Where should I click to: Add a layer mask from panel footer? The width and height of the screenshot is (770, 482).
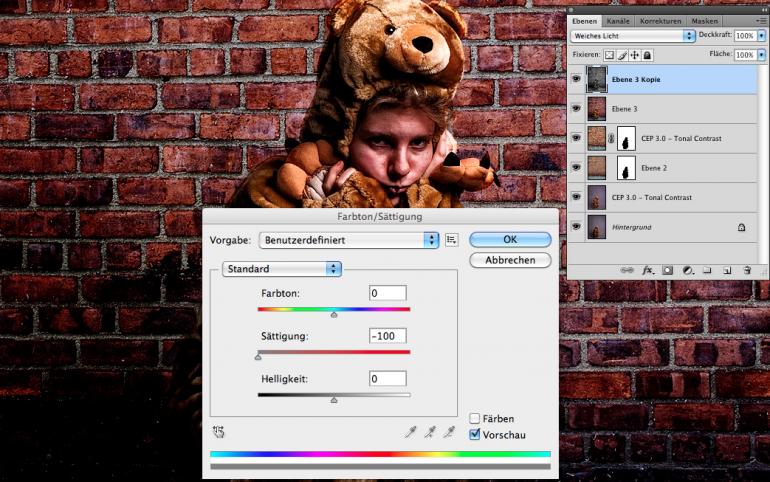(668, 270)
